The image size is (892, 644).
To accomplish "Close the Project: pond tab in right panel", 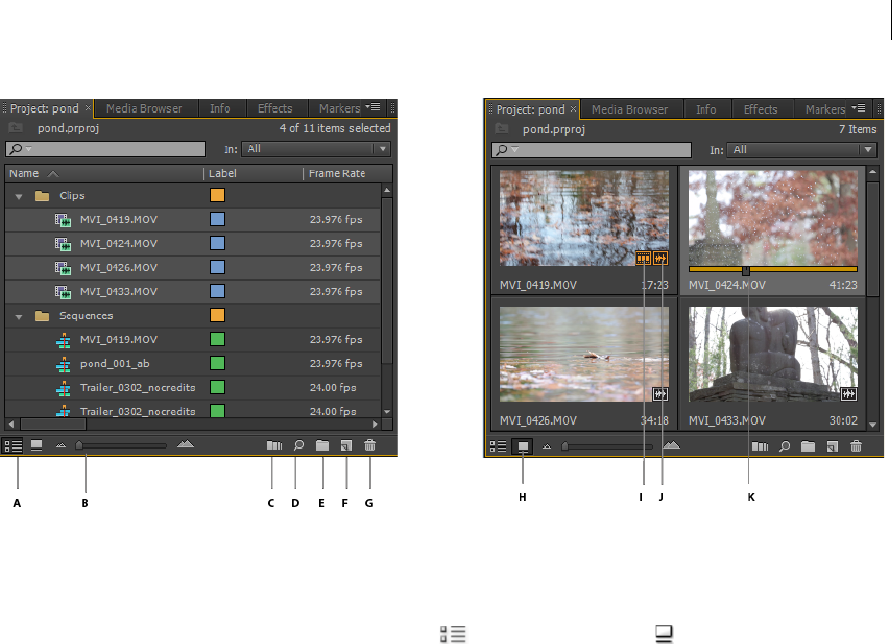I will (x=573, y=108).
